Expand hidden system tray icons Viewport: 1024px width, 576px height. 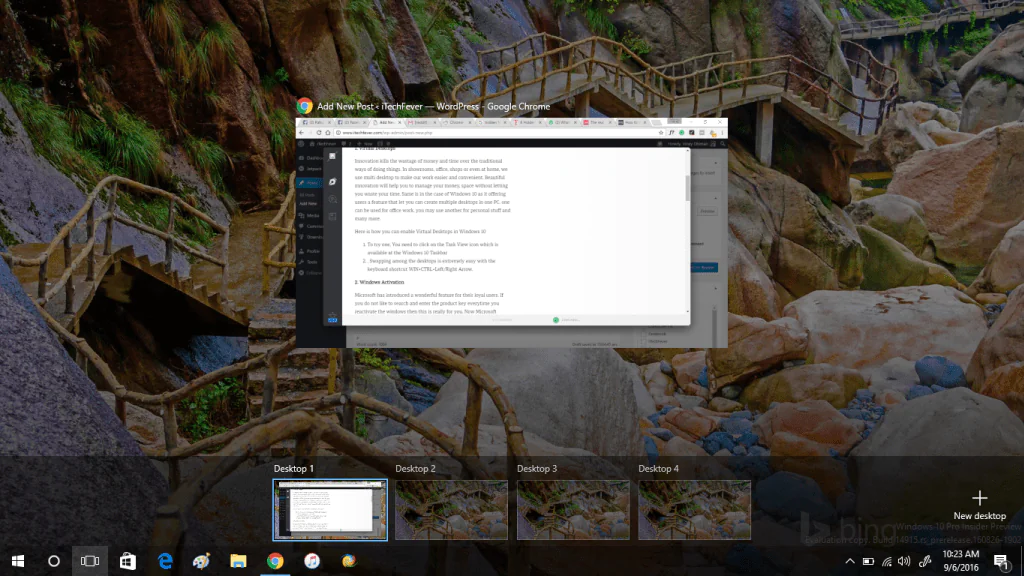pos(850,561)
